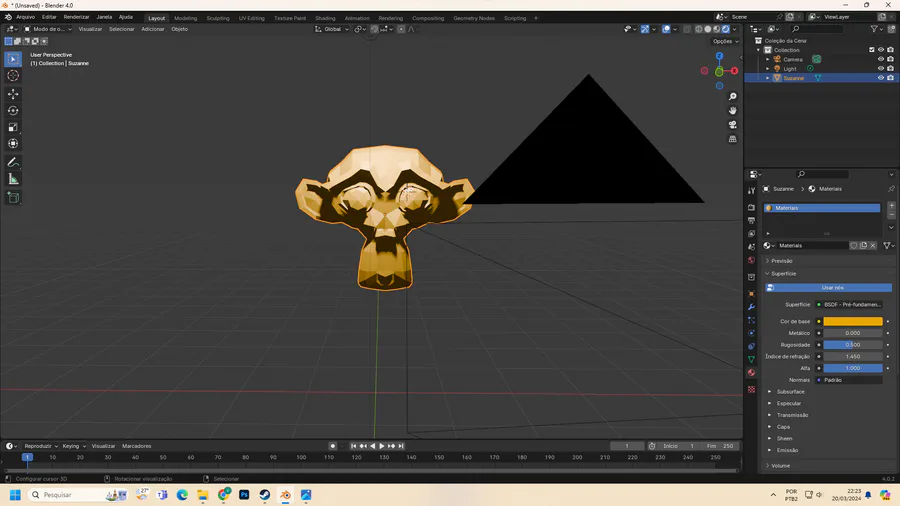Switch to the Shading workspace tab
Viewport: 900px width, 506px height.
point(325,18)
